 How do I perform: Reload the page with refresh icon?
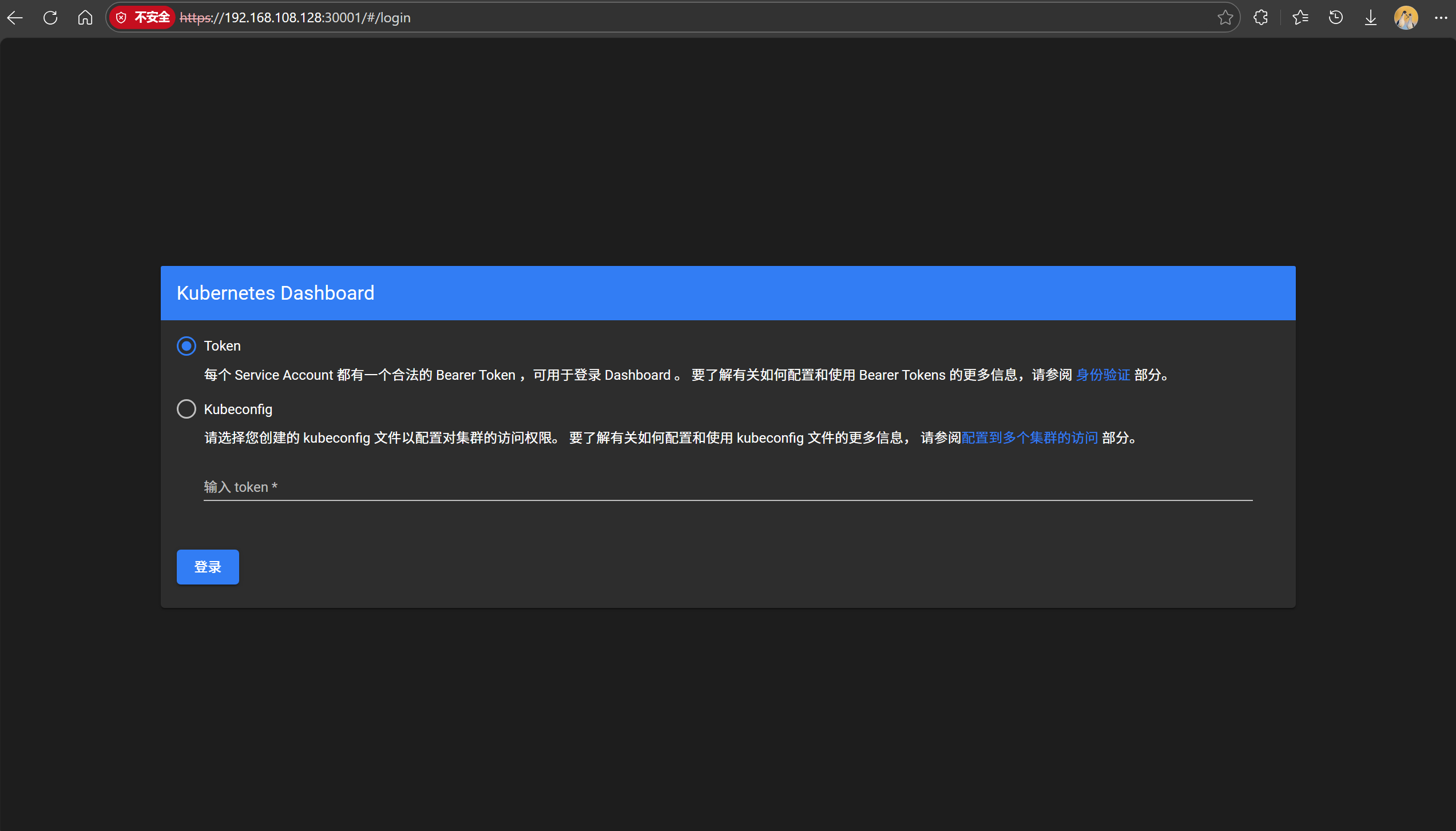pyautogui.click(x=50, y=18)
